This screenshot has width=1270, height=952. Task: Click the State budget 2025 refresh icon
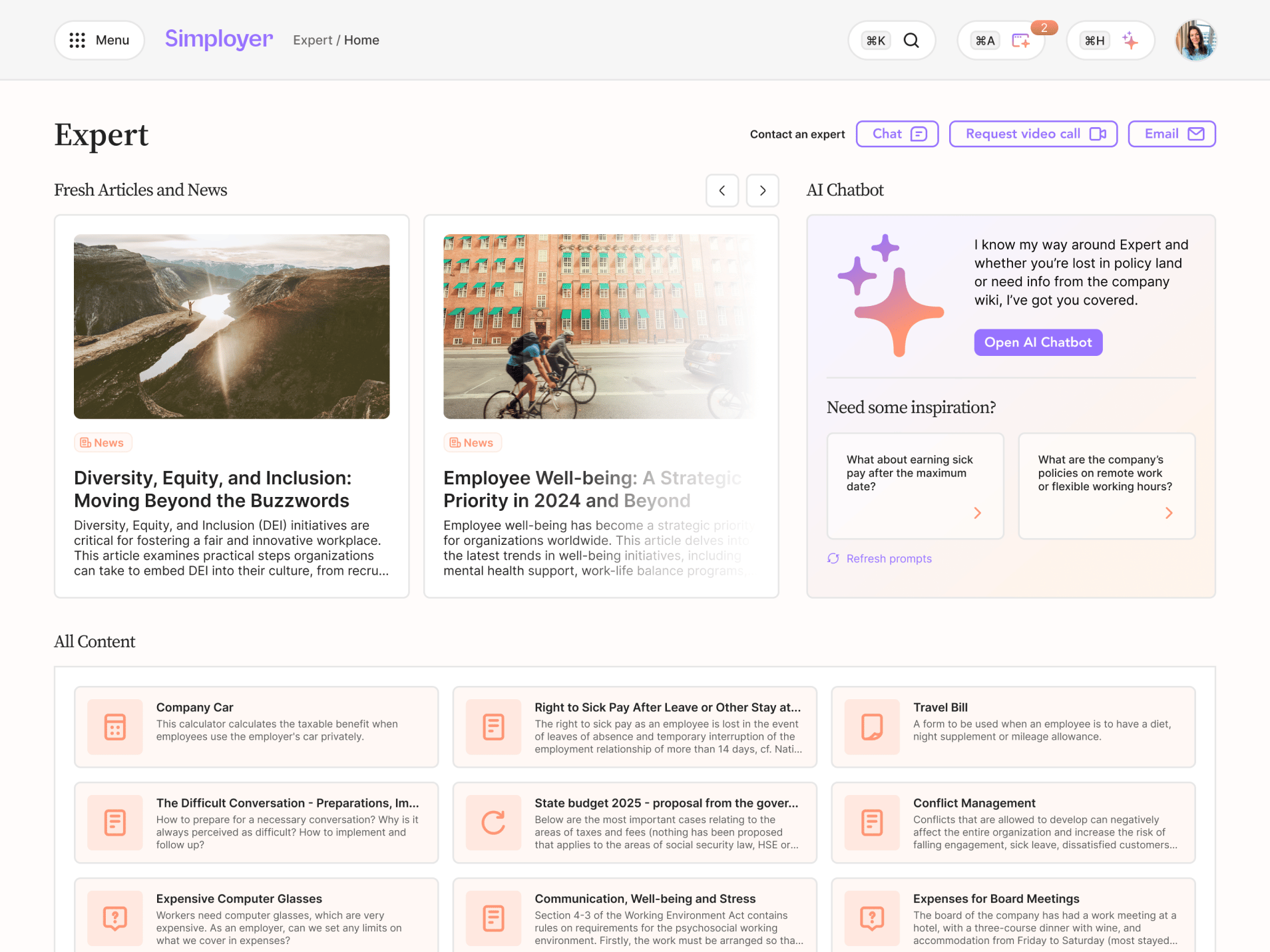[493, 823]
